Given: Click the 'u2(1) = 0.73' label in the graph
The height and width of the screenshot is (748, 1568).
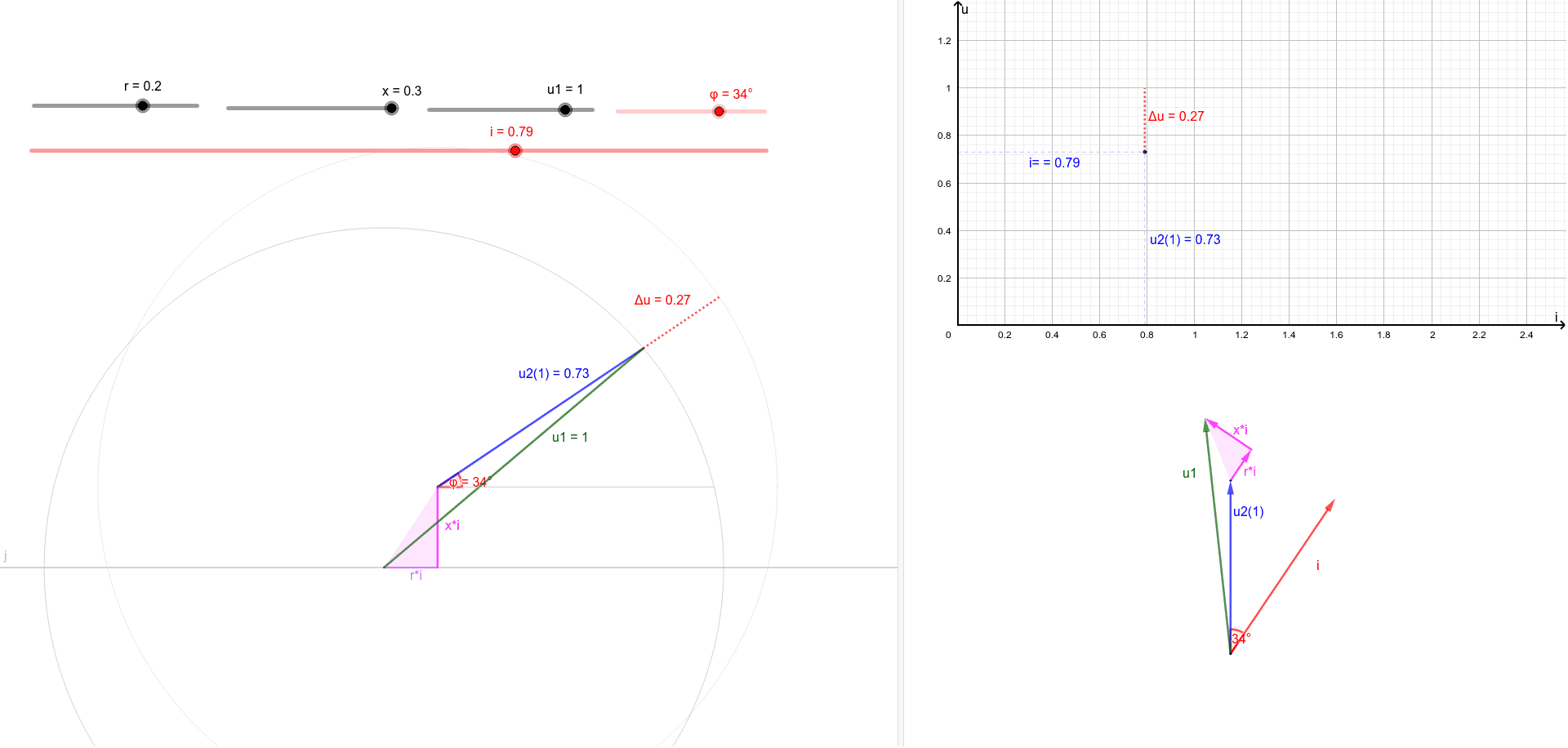Looking at the screenshot, I should 1185,239.
